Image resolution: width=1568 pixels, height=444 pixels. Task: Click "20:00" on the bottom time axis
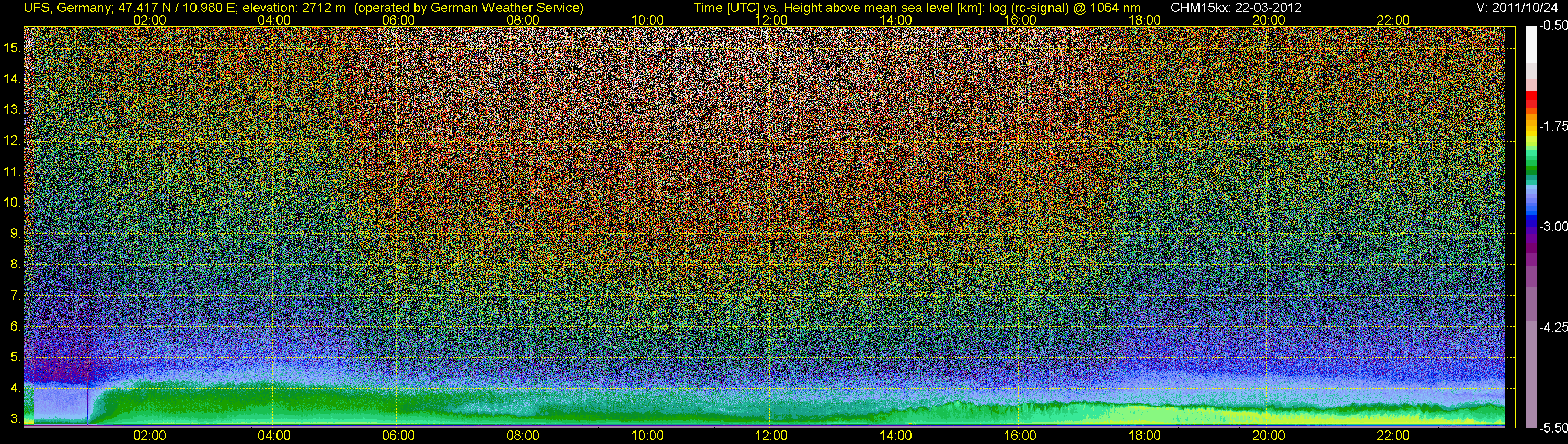1269,436
